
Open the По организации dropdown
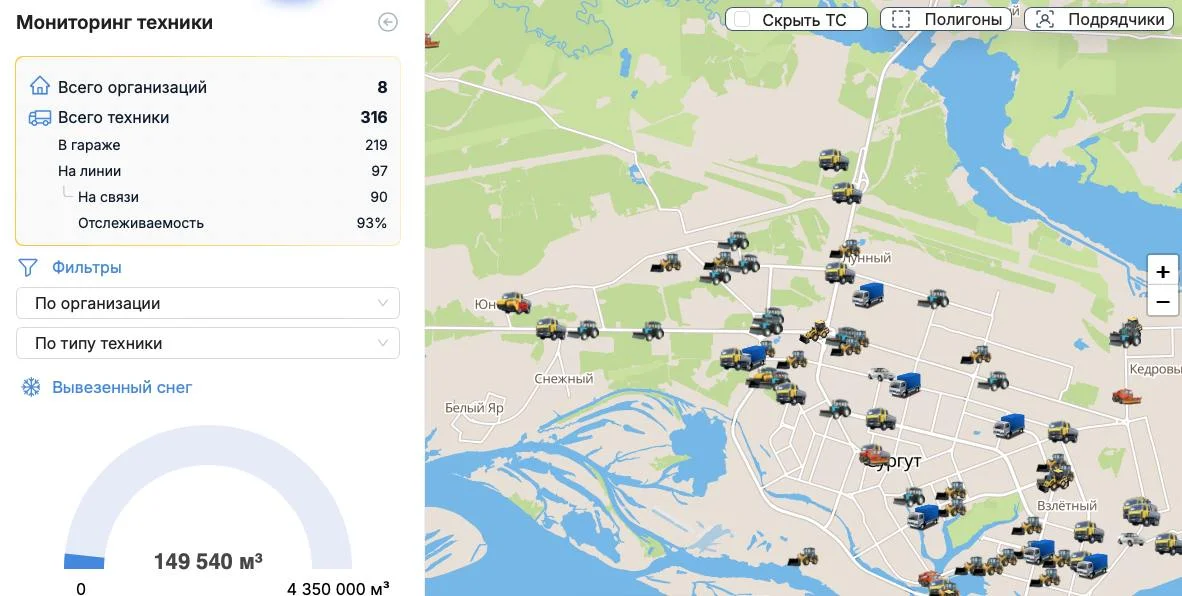coord(208,304)
